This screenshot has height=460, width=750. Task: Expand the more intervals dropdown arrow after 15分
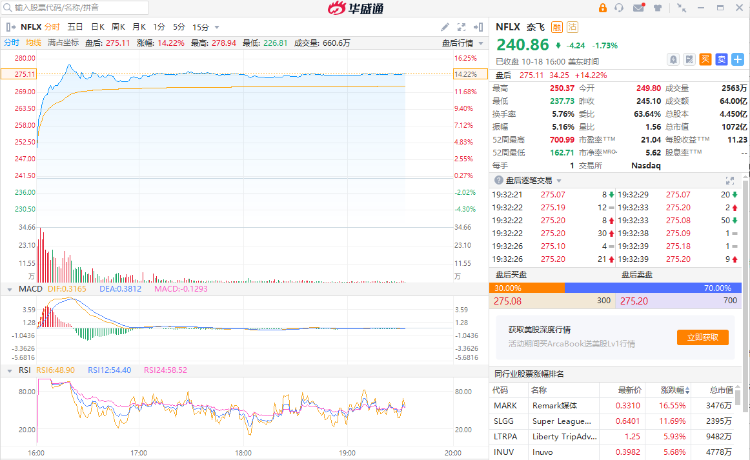coord(217,28)
